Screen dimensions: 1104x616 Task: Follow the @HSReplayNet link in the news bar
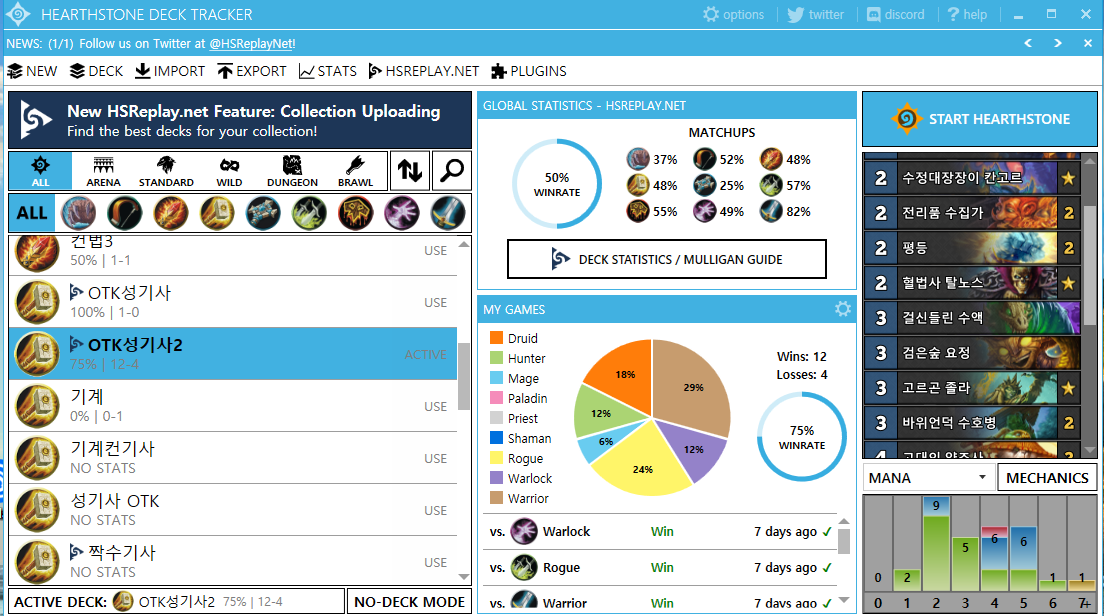(x=251, y=44)
